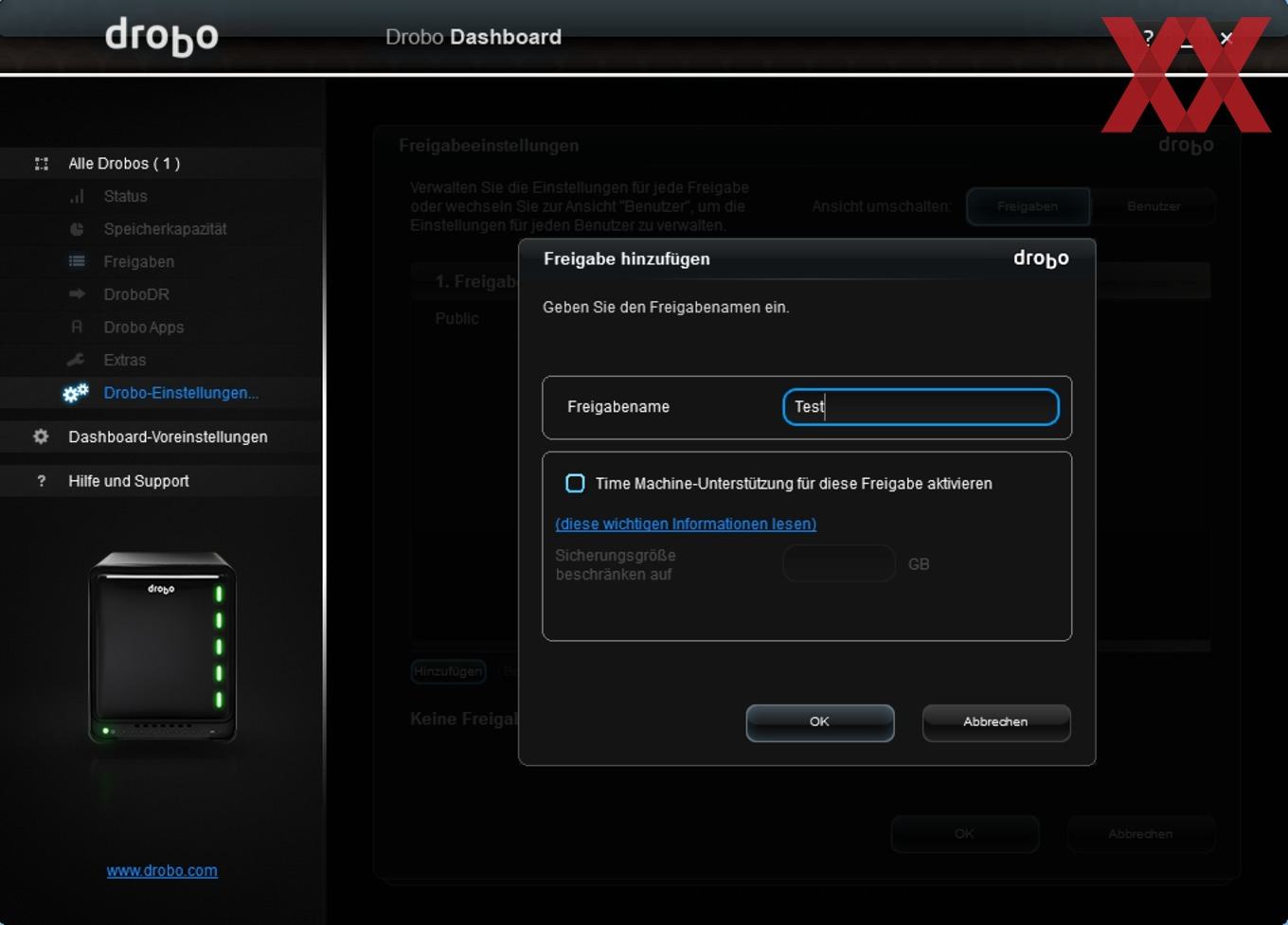Click the Drobo-Einstellungen gears icon
The height and width of the screenshot is (925, 1288).
coord(76,392)
